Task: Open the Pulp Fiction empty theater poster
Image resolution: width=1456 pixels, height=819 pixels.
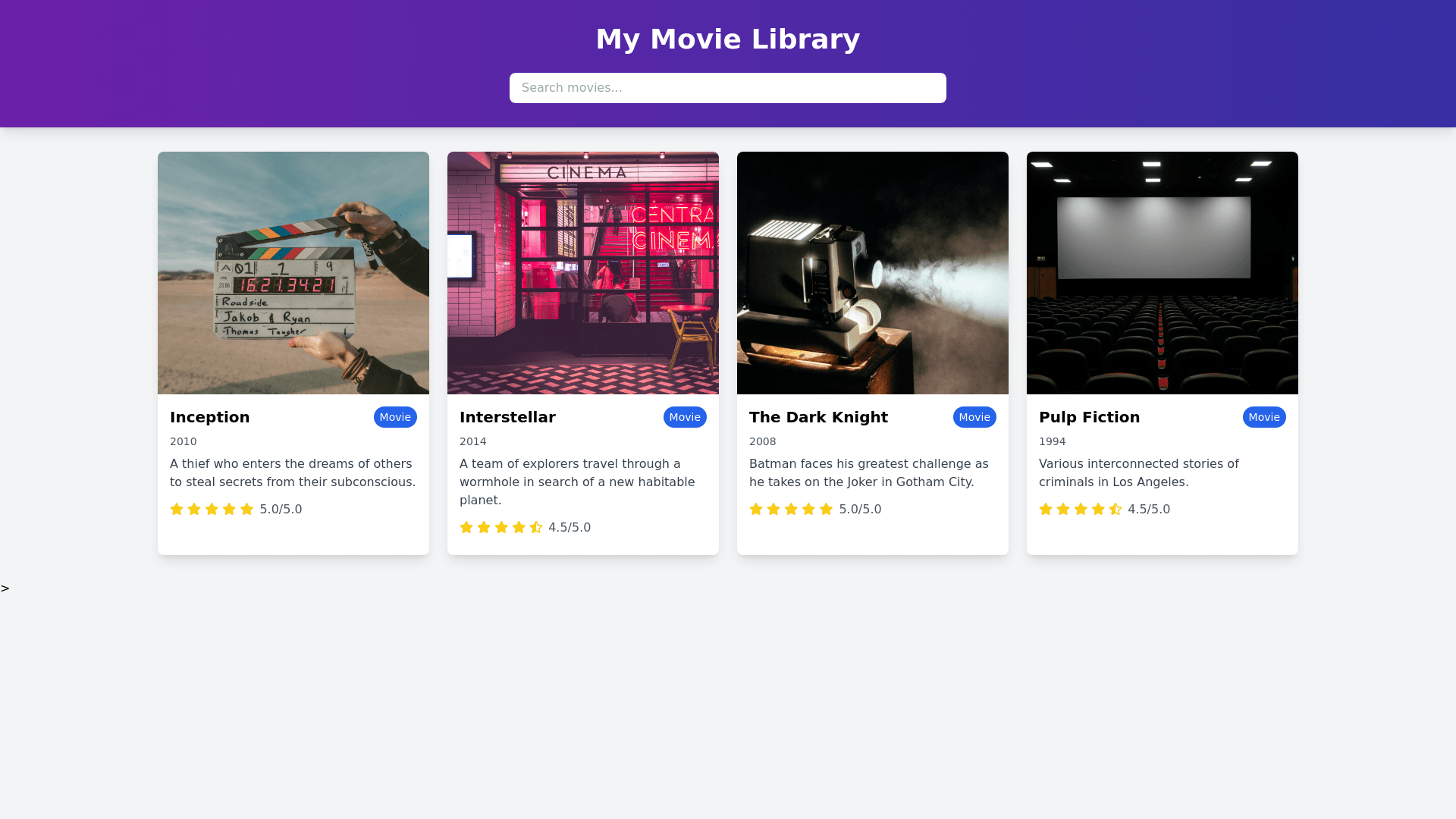Action: coord(1163,273)
